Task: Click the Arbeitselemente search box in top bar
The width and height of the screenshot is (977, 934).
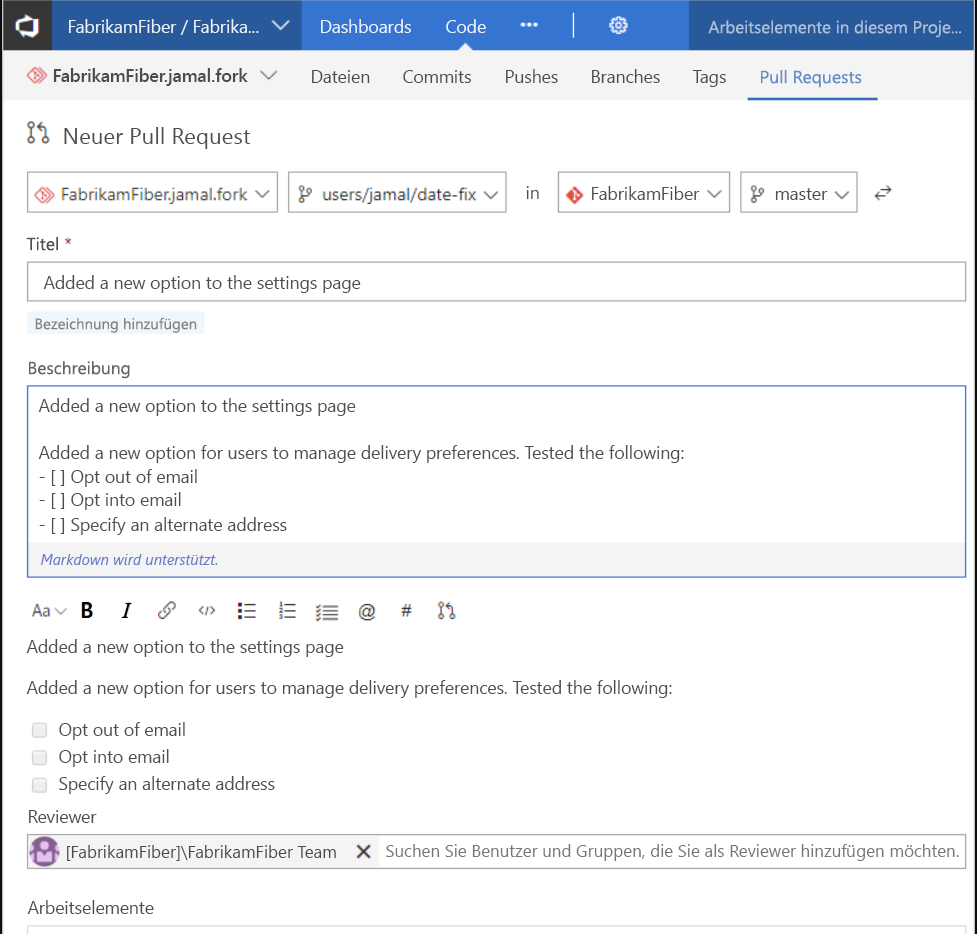Action: (x=833, y=26)
